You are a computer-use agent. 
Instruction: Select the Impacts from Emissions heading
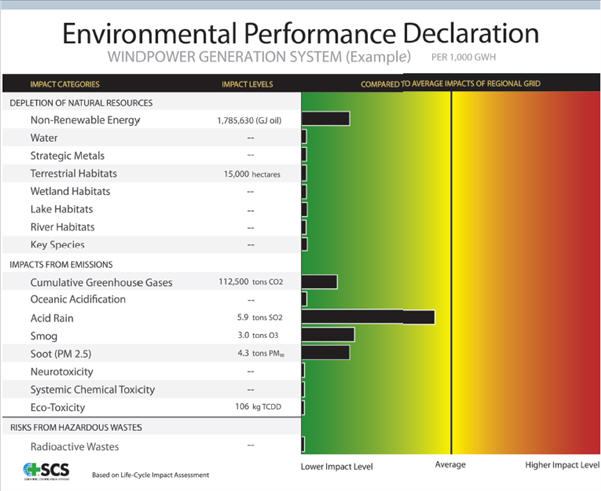[63, 264]
